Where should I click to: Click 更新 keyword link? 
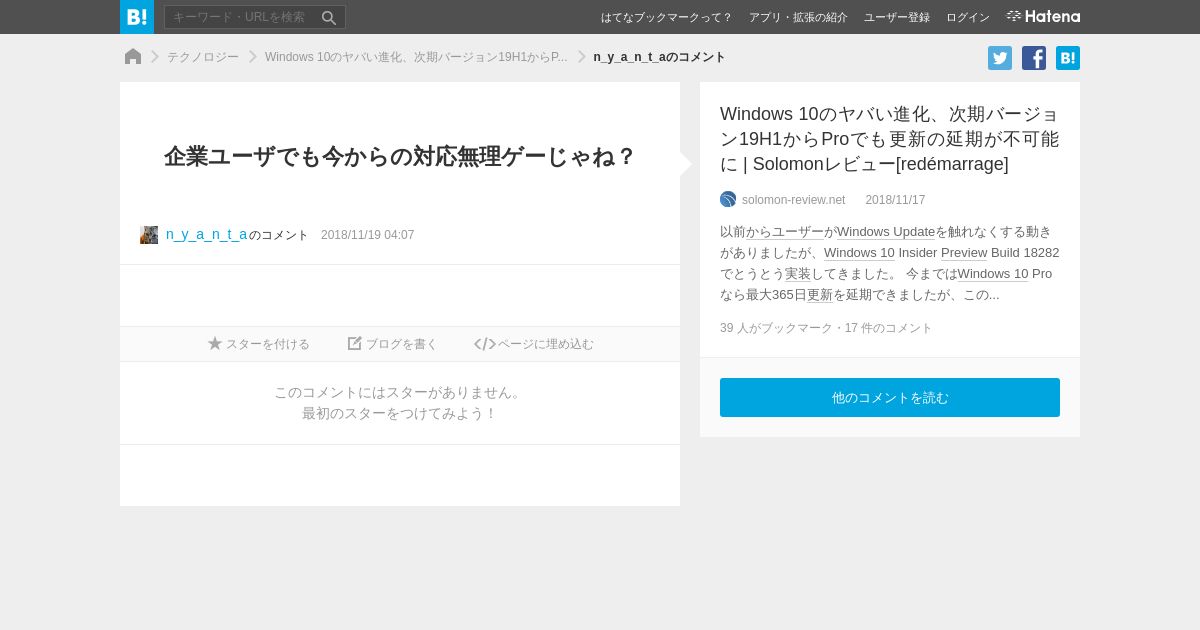click(820, 295)
